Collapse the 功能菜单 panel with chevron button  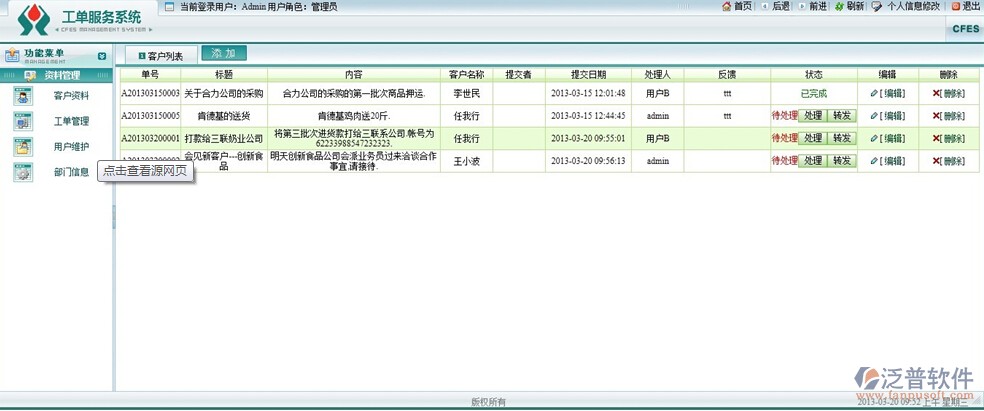102,56
